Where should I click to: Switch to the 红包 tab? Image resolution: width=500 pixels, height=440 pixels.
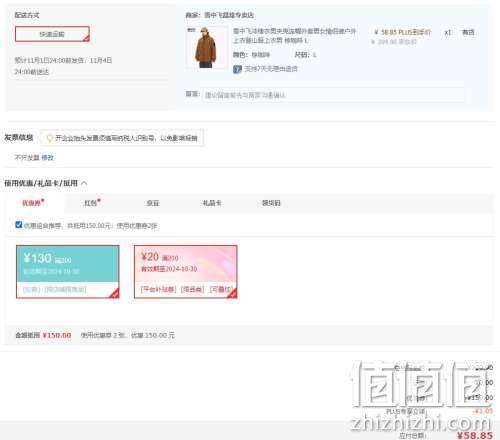pos(92,203)
